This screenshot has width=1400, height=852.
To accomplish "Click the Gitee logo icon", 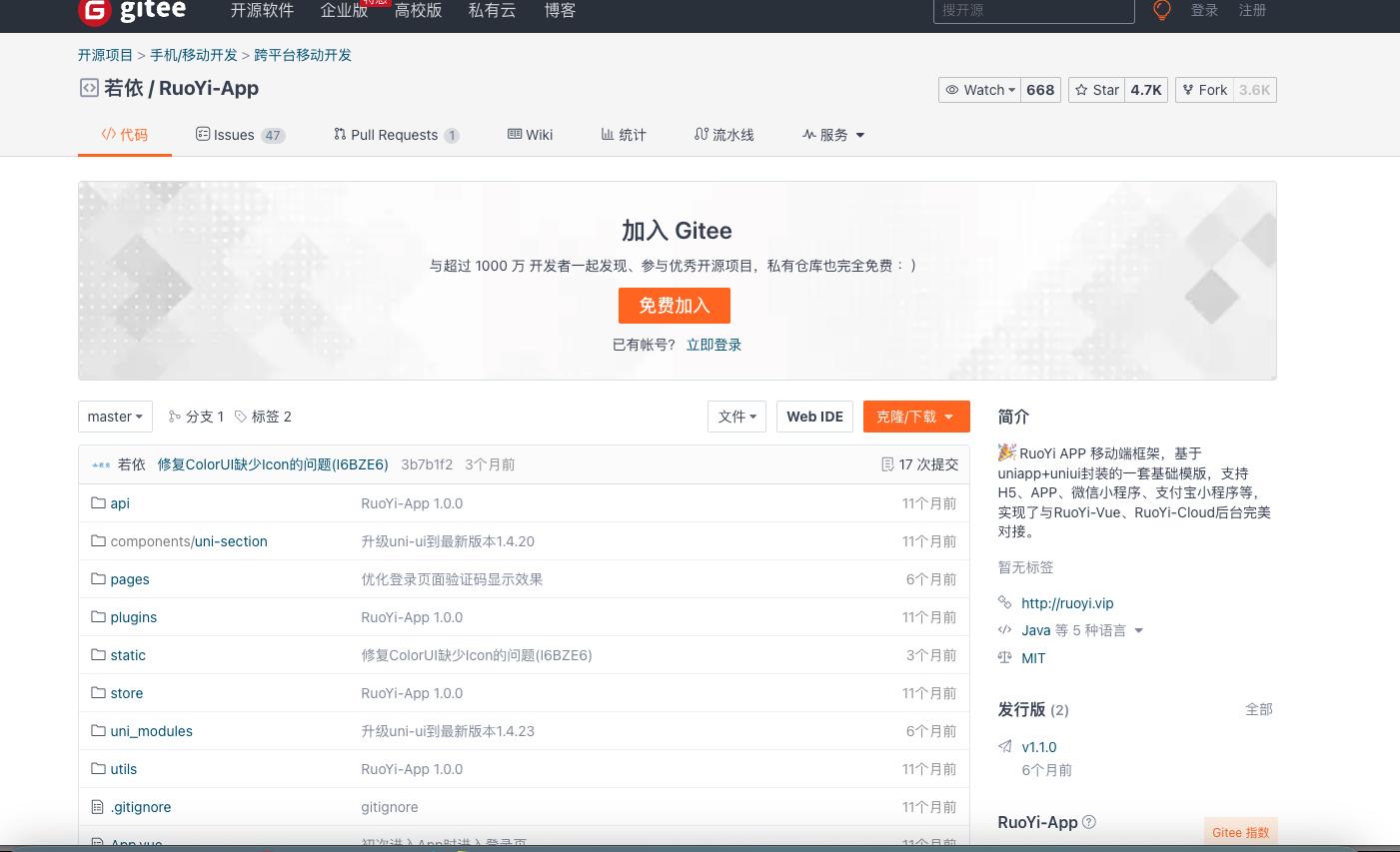I will click(x=94, y=11).
